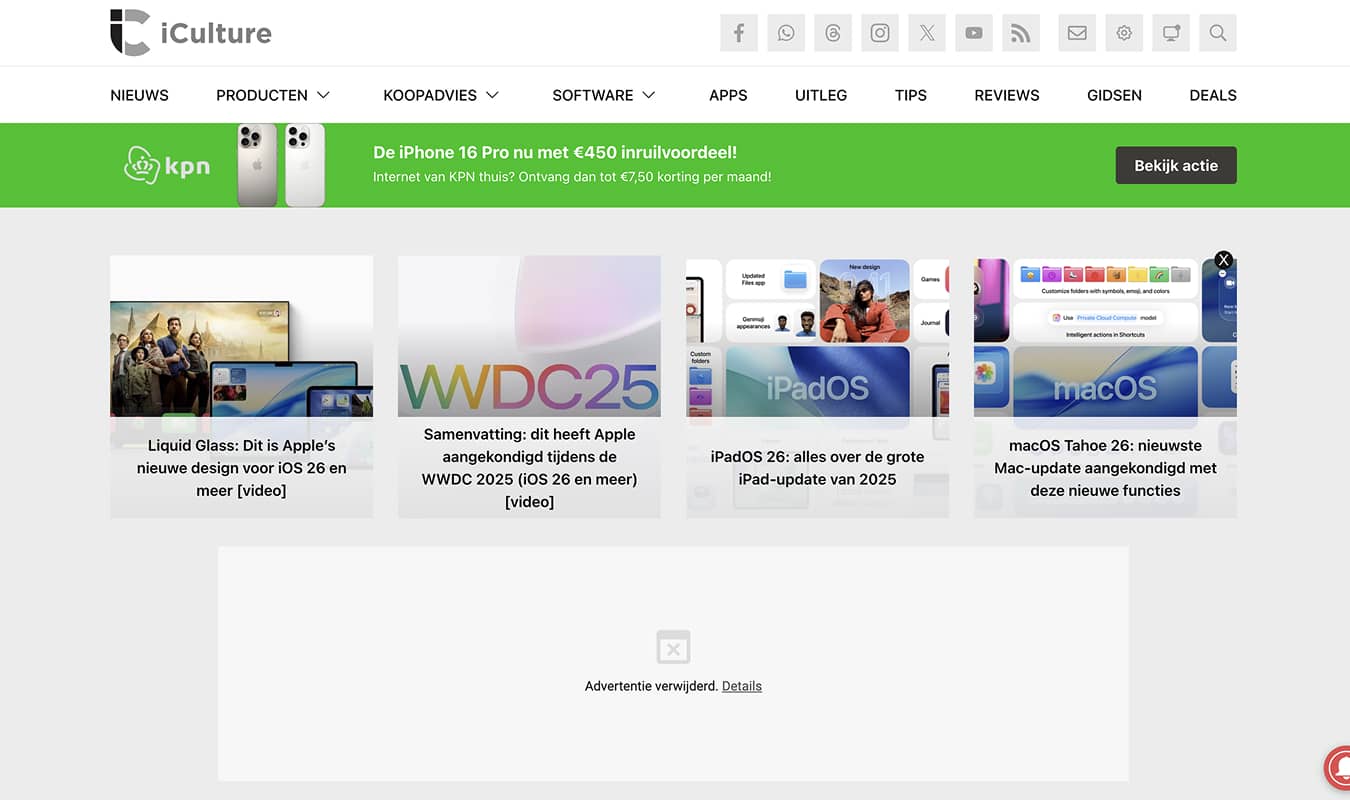Expand the Koopadvies dropdown chevron
1350x800 pixels.
click(492, 95)
